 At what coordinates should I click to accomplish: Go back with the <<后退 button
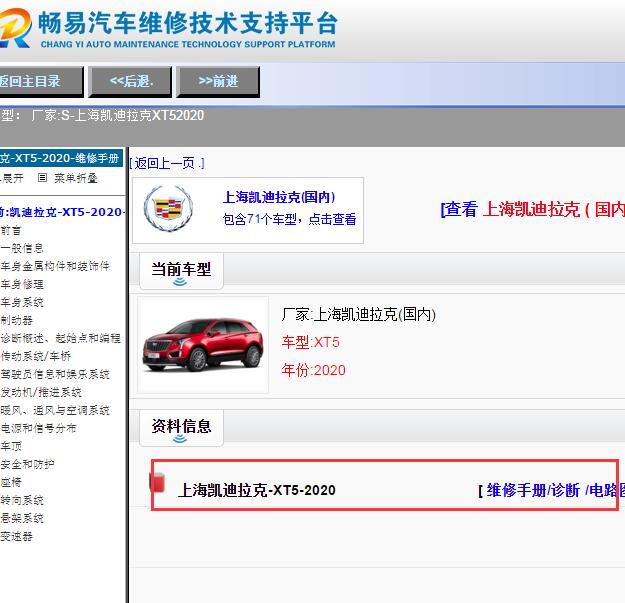point(130,82)
